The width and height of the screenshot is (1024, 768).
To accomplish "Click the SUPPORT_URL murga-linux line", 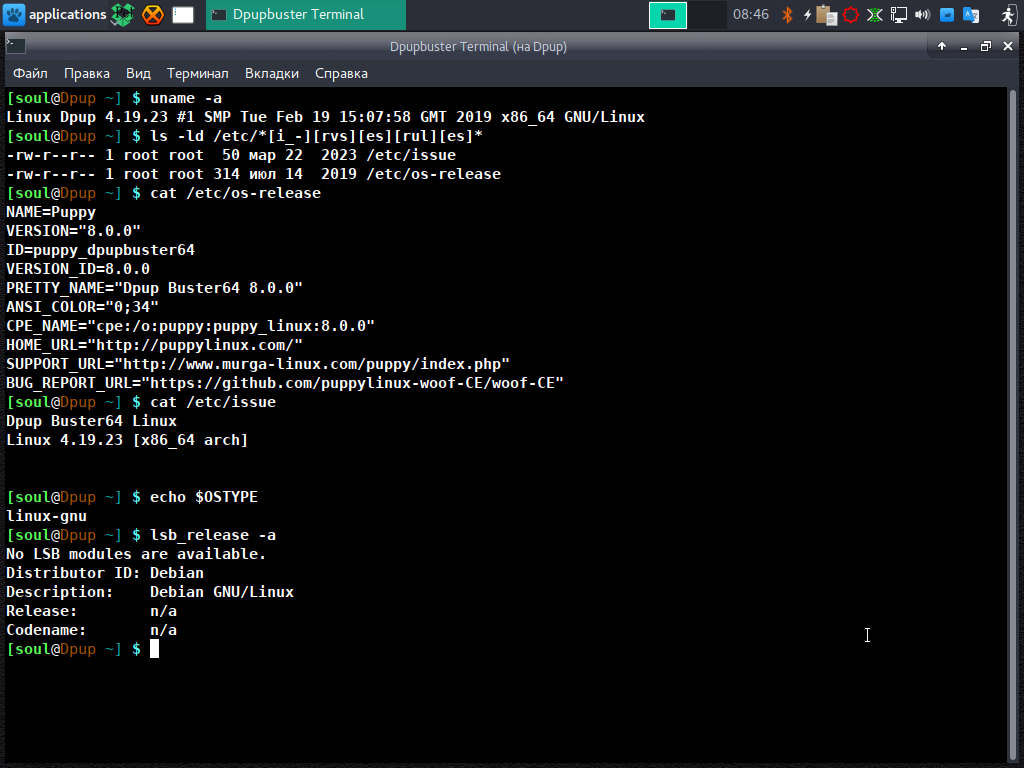I will (258, 364).
